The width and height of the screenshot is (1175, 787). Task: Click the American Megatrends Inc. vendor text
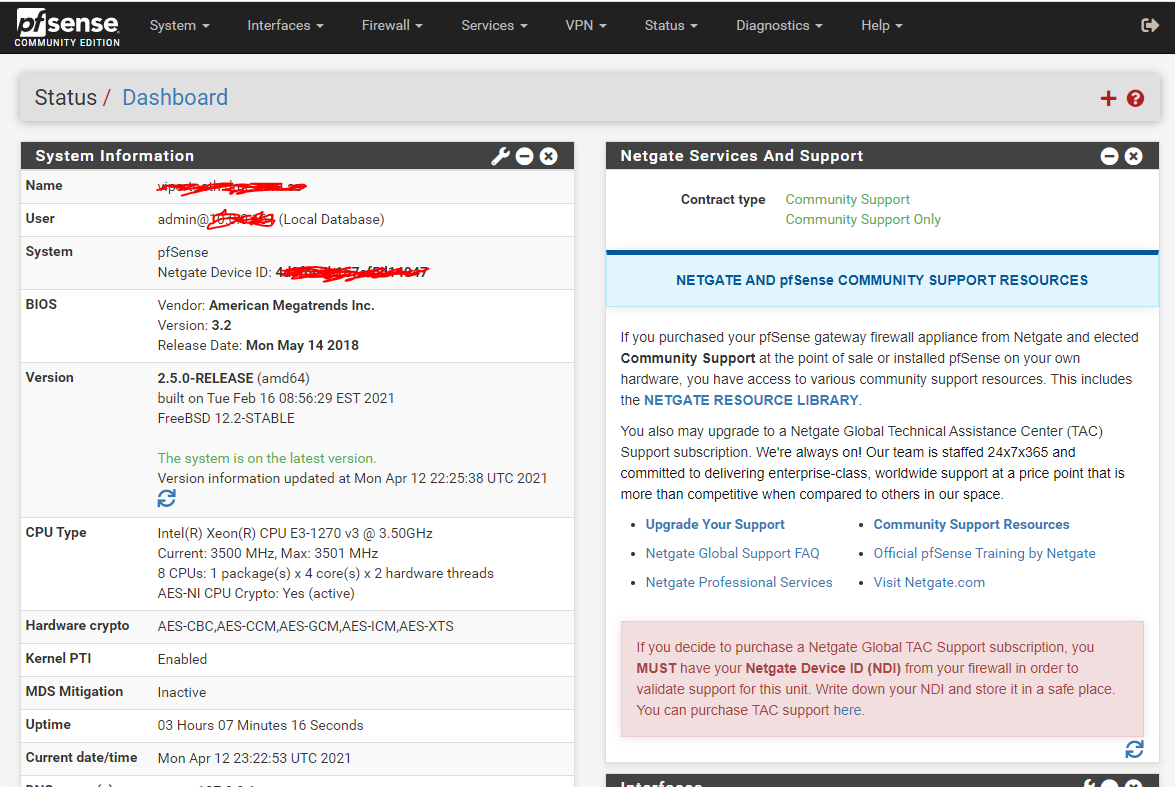point(292,305)
